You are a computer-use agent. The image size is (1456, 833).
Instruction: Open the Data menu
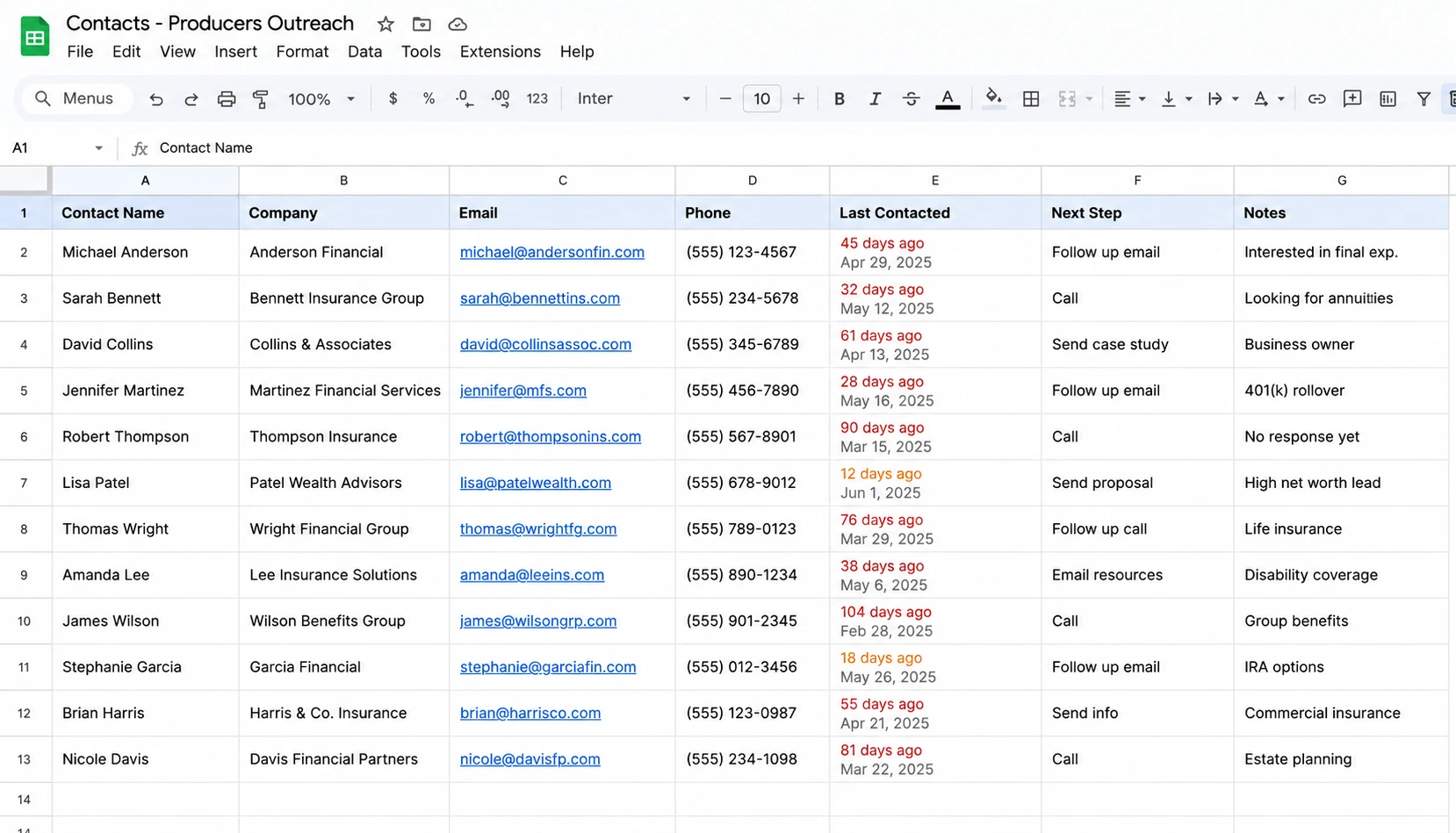click(364, 52)
